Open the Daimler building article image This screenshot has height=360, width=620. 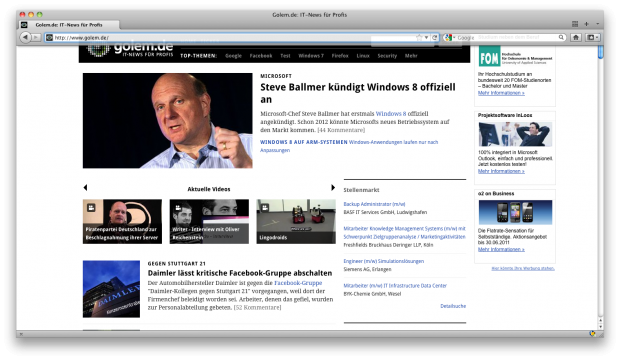click(x=111, y=289)
